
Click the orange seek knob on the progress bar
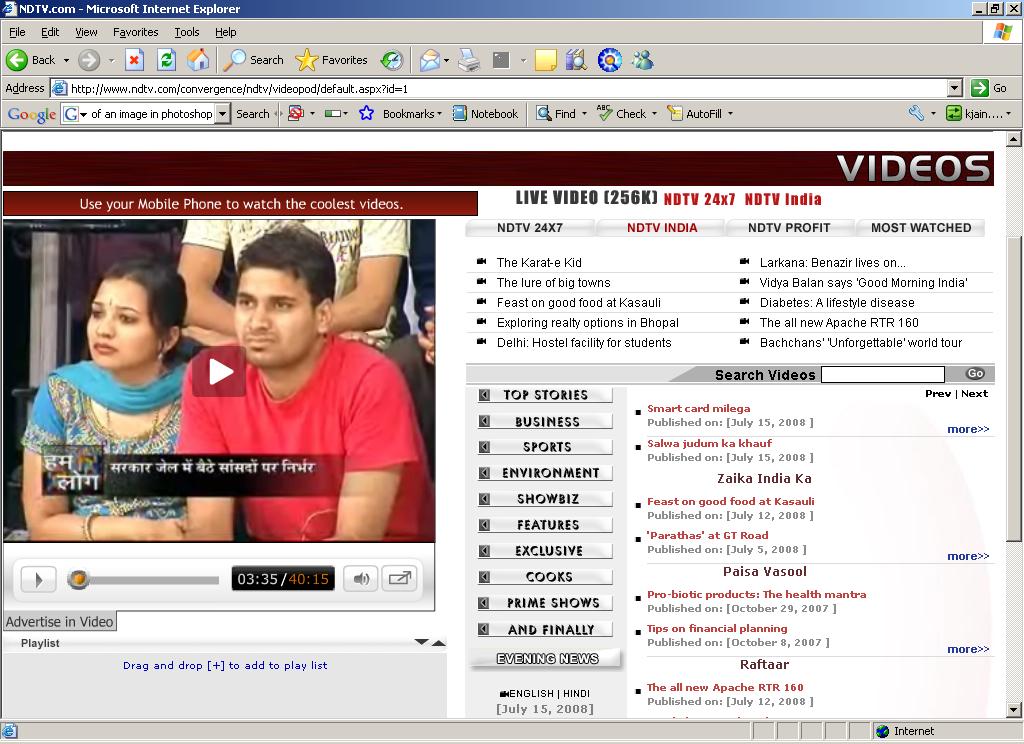pos(78,579)
